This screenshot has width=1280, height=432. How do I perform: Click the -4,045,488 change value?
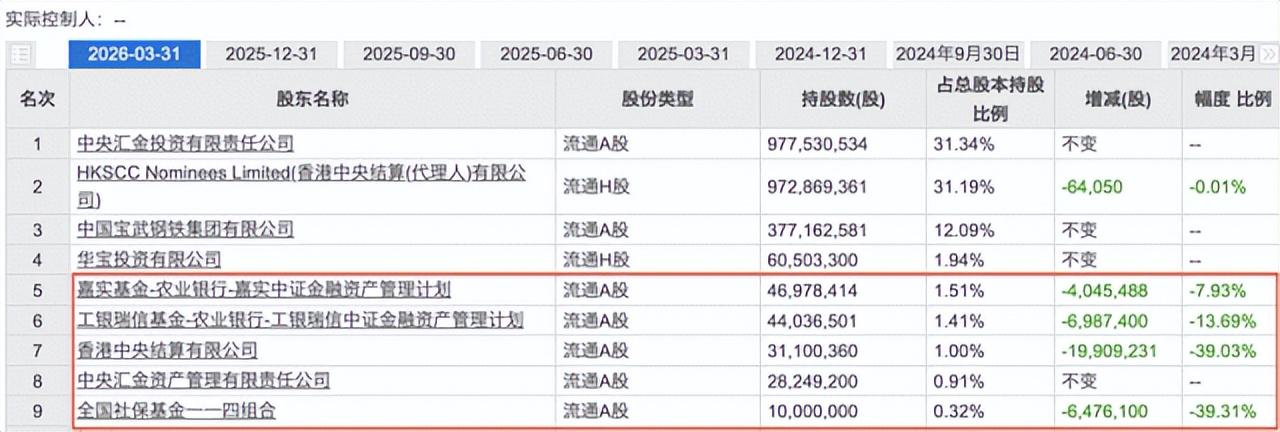pos(1106,290)
